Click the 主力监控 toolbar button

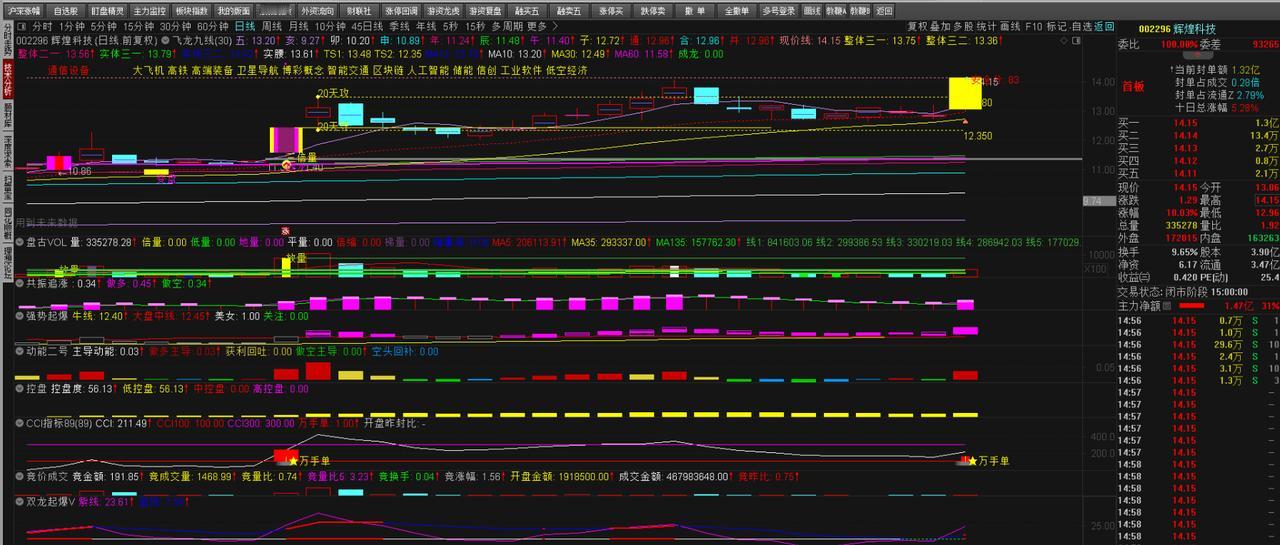149,10
